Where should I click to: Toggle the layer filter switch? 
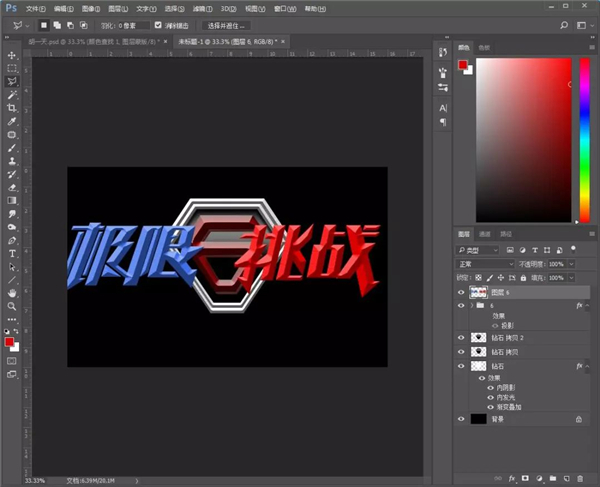[x=573, y=250]
